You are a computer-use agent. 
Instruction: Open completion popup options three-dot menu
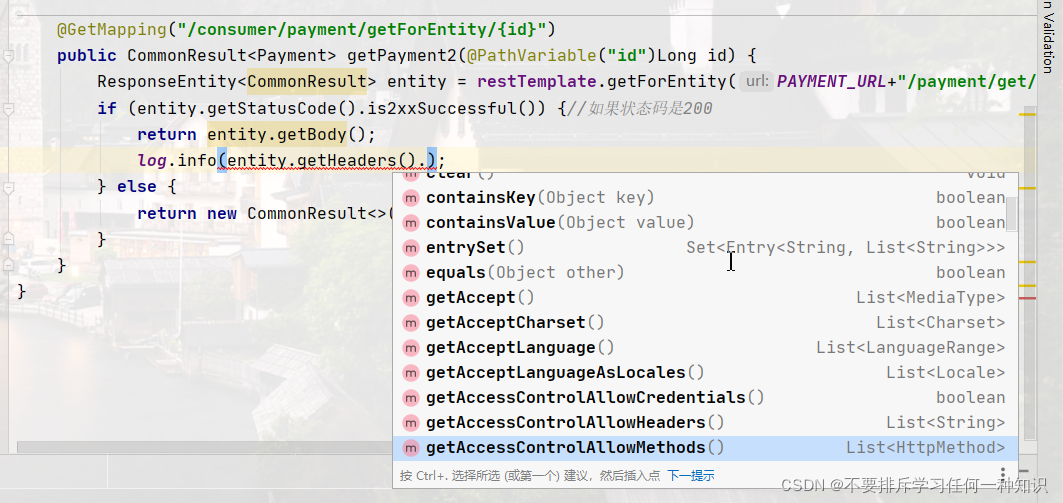1002,474
